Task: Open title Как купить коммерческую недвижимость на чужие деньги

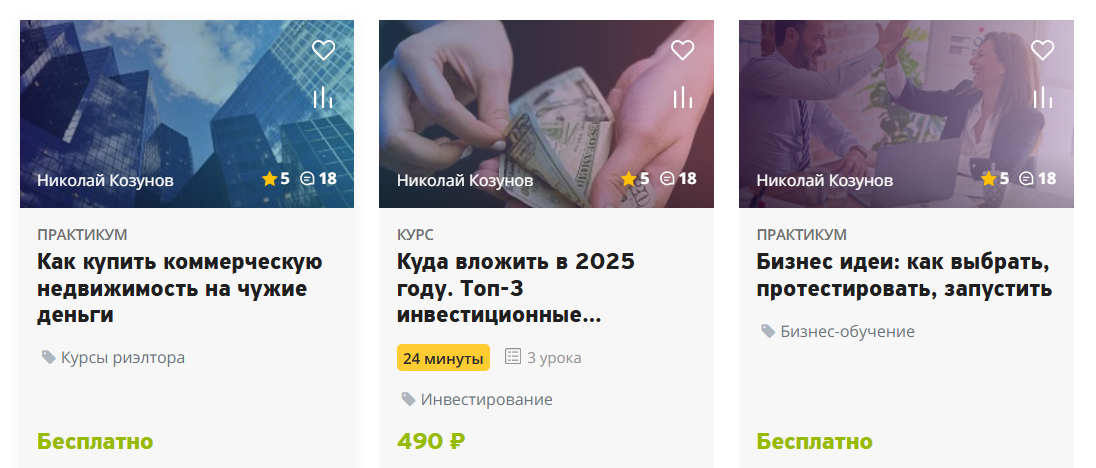Action: (180, 289)
